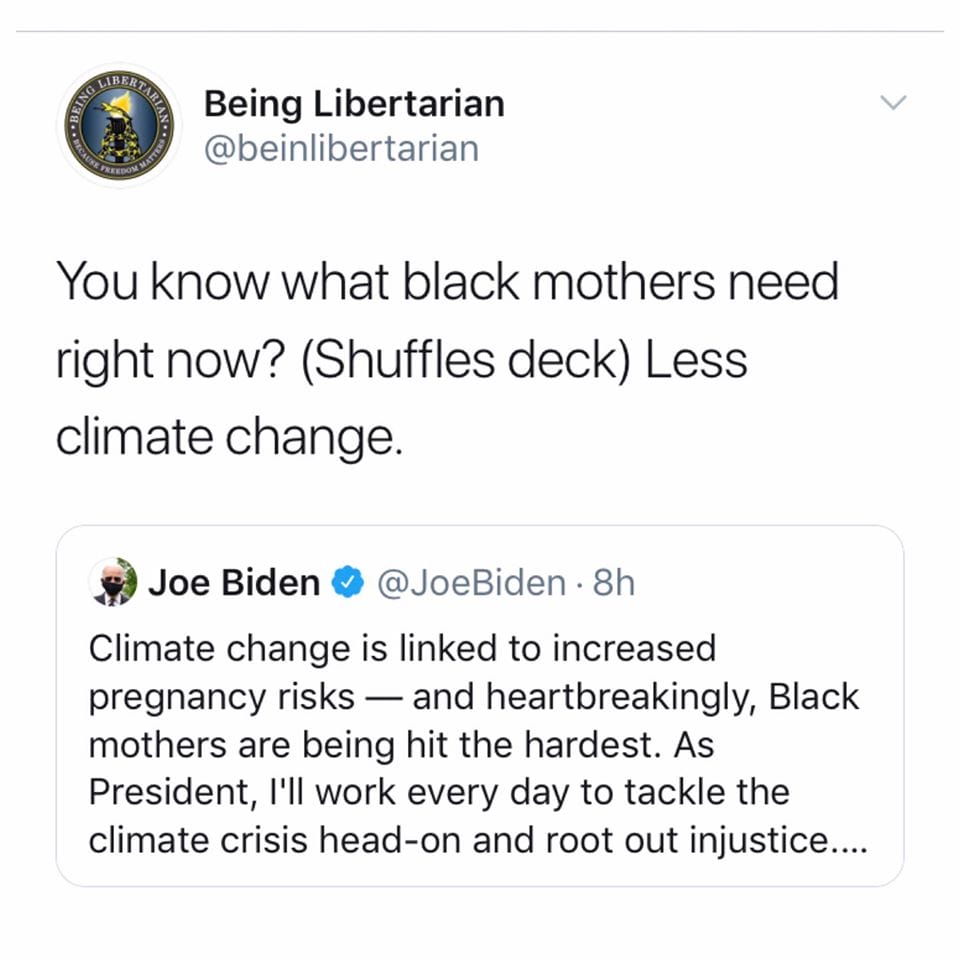Open the Being Libertarian profile avatar

point(119,126)
